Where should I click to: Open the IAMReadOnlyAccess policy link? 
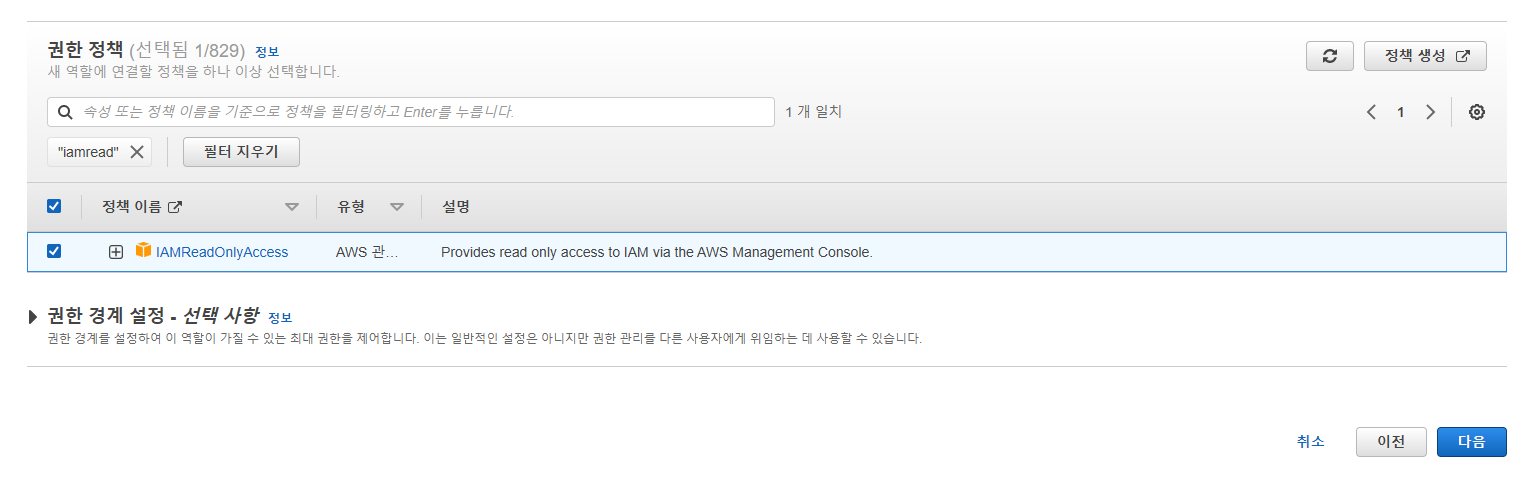(x=222, y=252)
